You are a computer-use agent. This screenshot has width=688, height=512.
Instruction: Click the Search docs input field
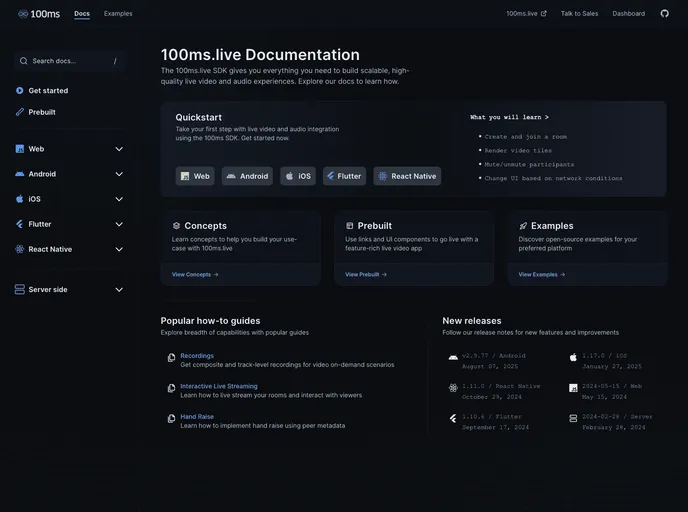(70, 61)
